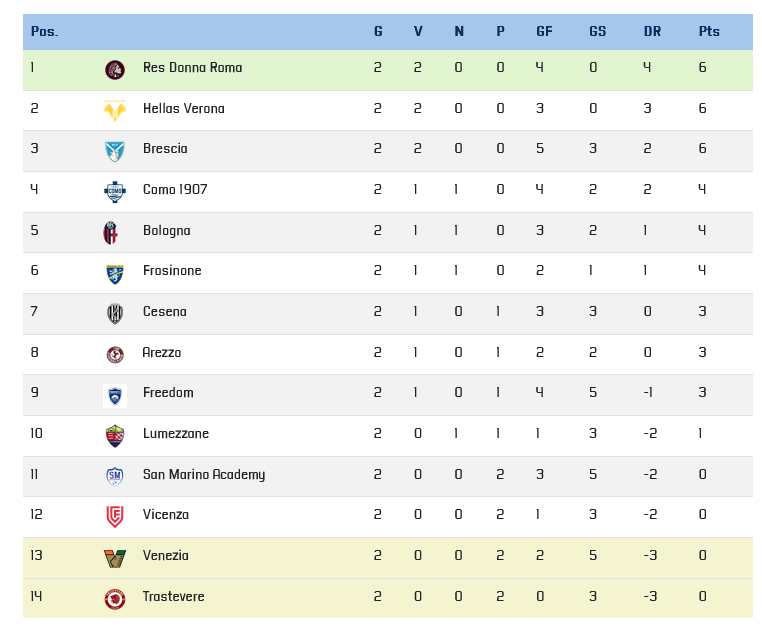The image size is (762, 629).
Task: Open the Venezia team logo
Action: click(115, 559)
